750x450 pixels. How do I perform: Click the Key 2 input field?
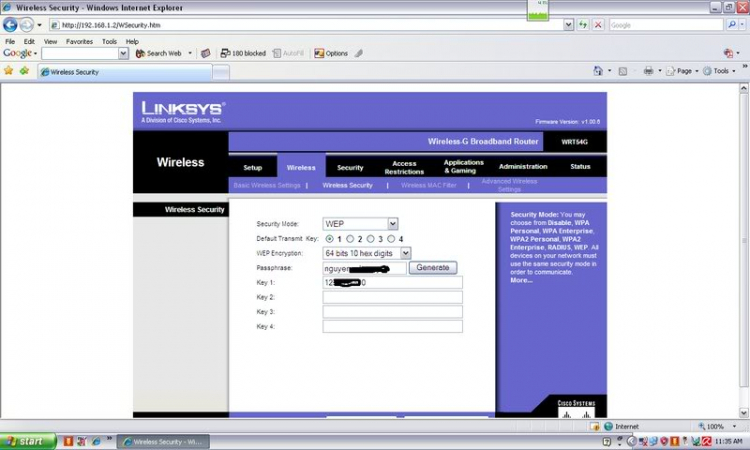pos(393,297)
